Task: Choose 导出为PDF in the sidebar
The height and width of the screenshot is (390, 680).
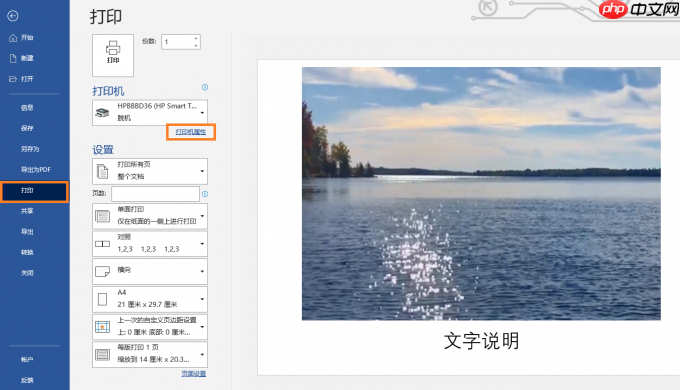Action: (x=36, y=170)
